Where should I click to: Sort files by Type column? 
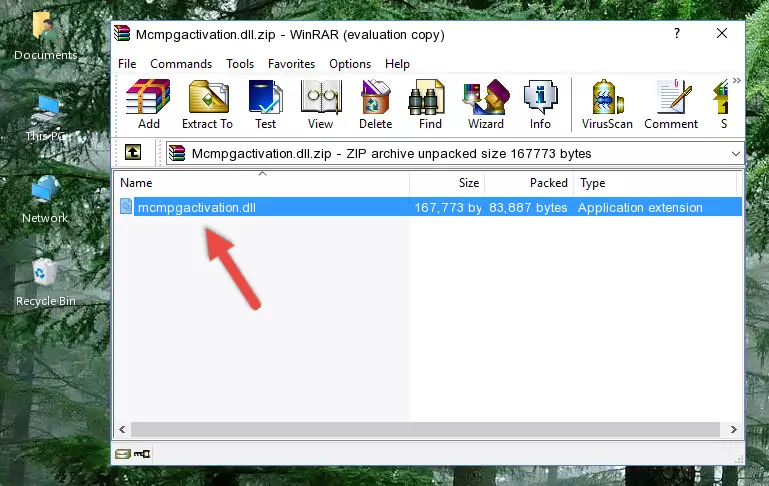[x=655, y=182]
